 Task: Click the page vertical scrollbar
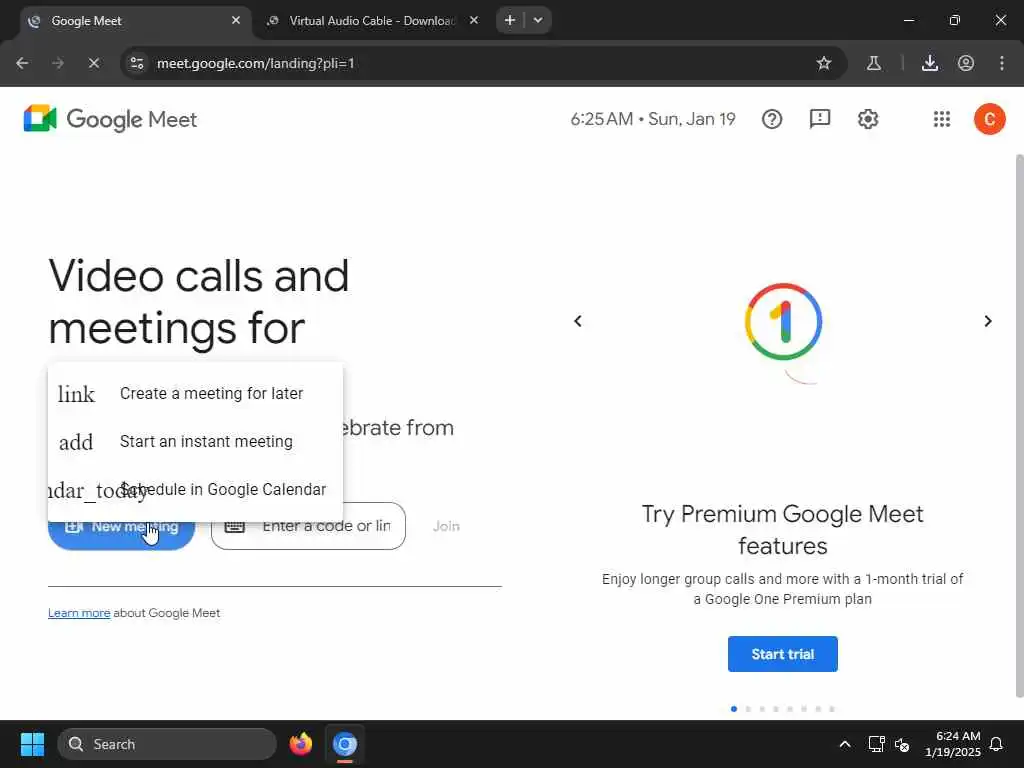click(x=1019, y=426)
